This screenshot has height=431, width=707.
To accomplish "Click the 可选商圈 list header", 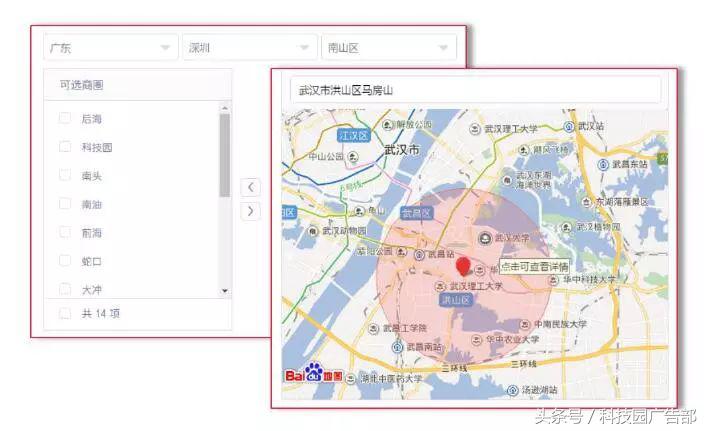I will [x=138, y=85].
